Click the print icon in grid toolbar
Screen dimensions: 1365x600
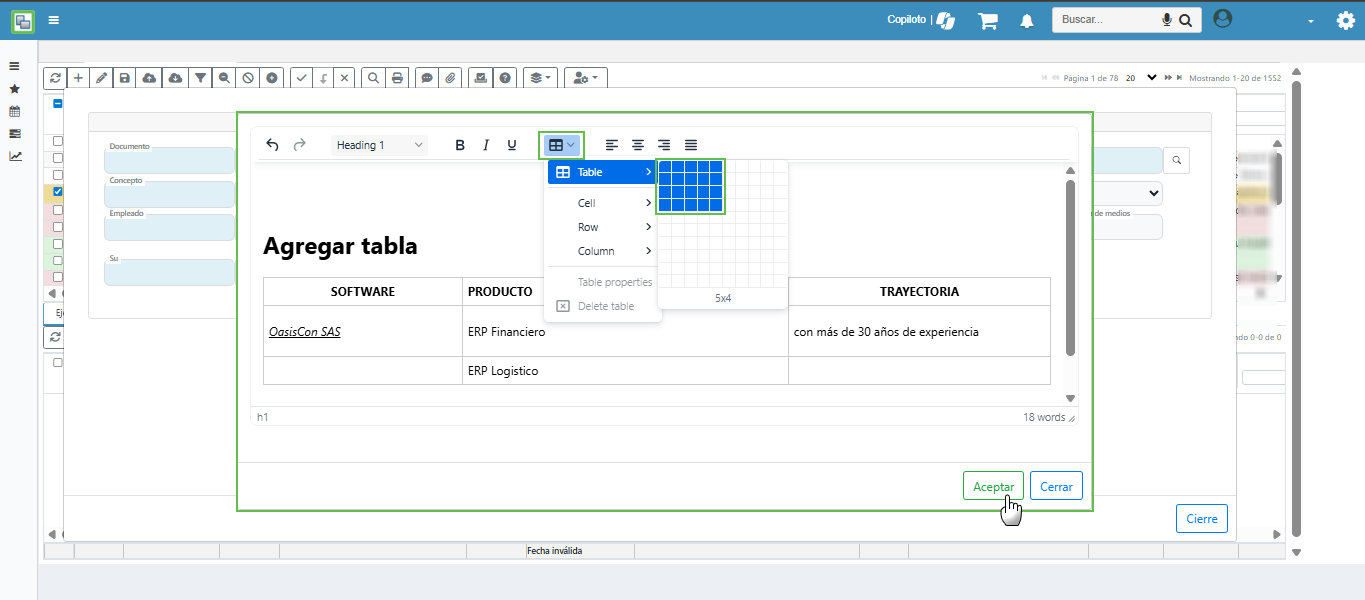pyautogui.click(x=398, y=78)
